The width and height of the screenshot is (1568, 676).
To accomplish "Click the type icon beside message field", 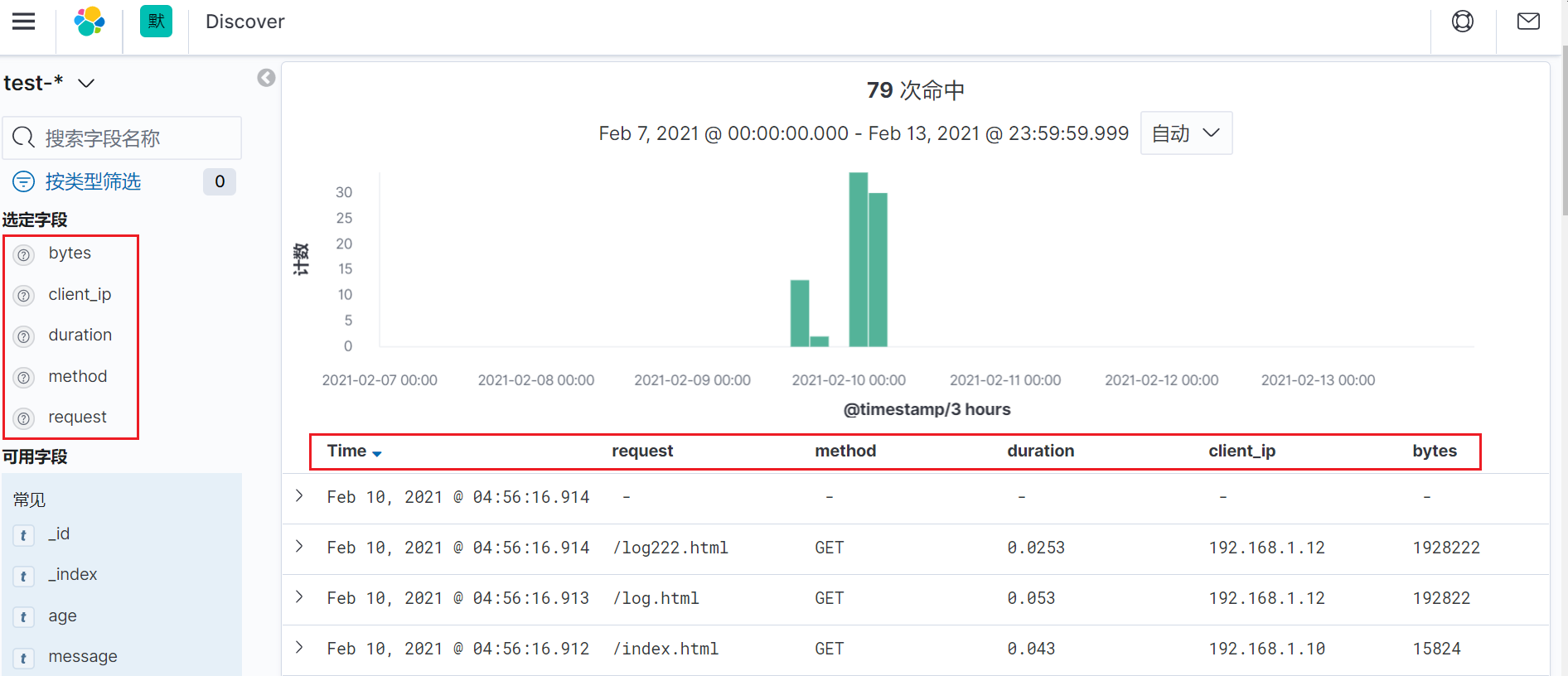I will (24, 658).
